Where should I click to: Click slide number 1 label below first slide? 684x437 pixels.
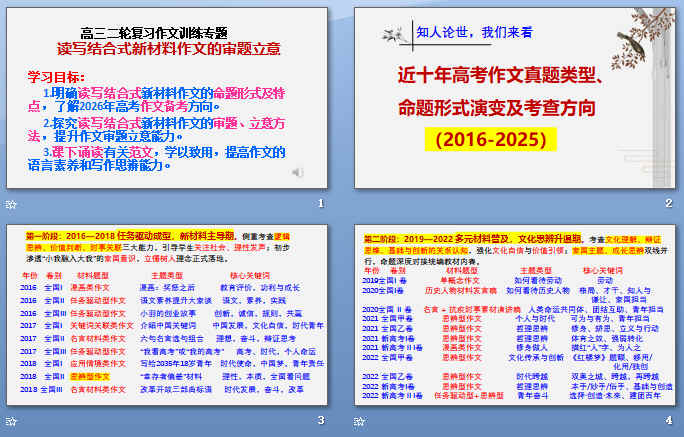point(320,204)
